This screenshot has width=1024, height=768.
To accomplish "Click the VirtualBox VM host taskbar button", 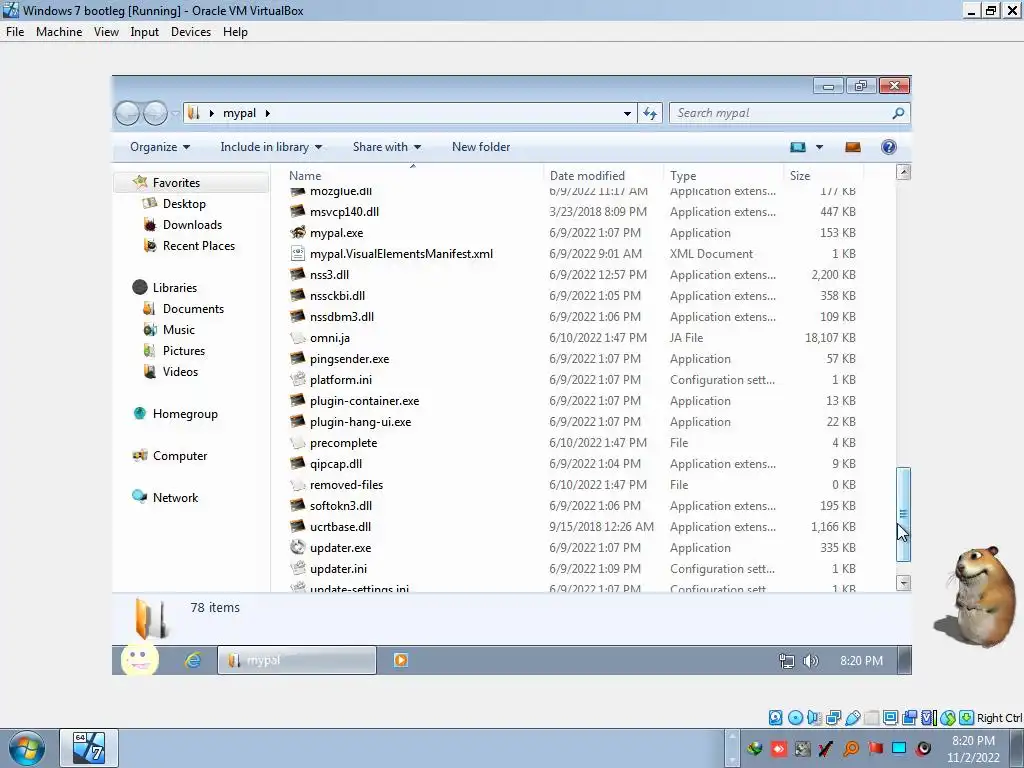I will coord(89,748).
